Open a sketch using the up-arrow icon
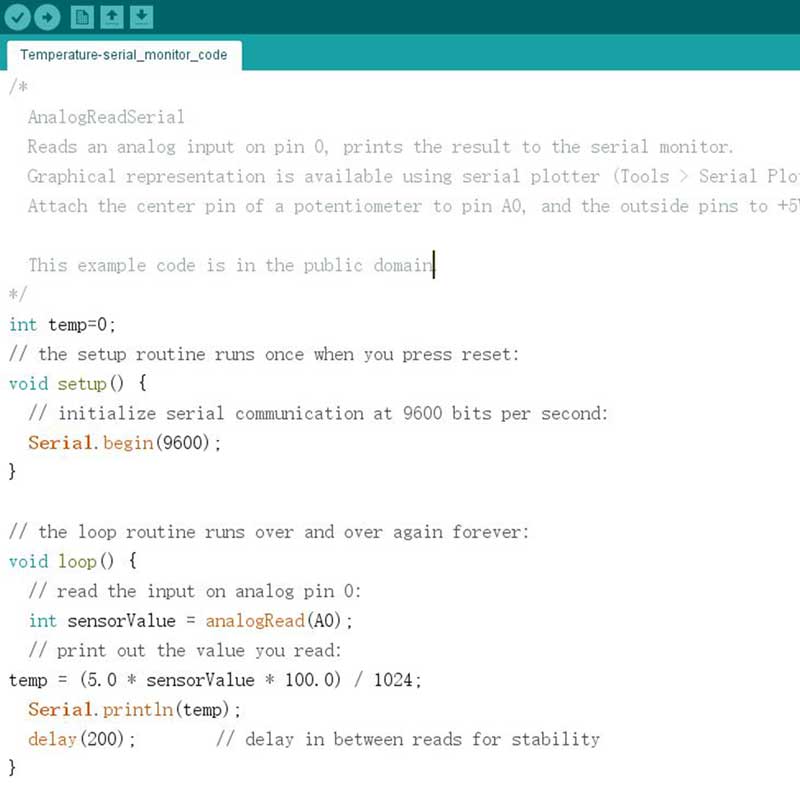The height and width of the screenshot is (800, 800). tap(112, 16)
